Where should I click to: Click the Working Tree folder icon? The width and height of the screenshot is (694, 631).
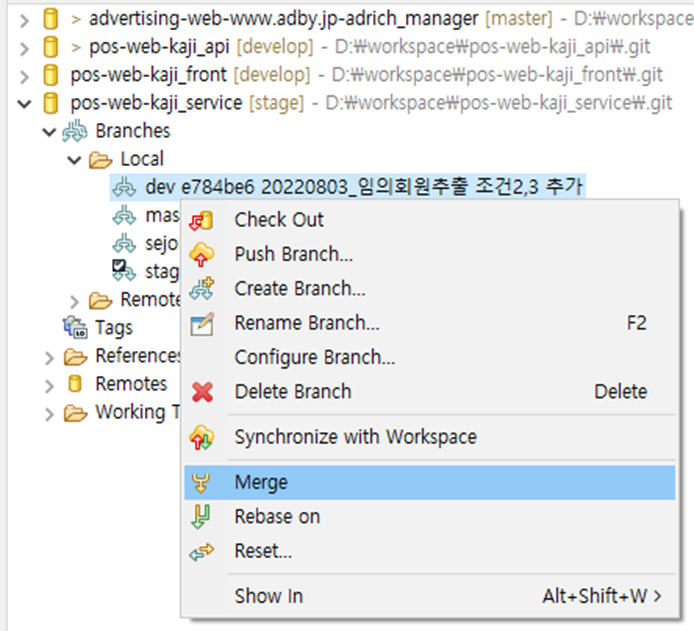coord(75,413)
